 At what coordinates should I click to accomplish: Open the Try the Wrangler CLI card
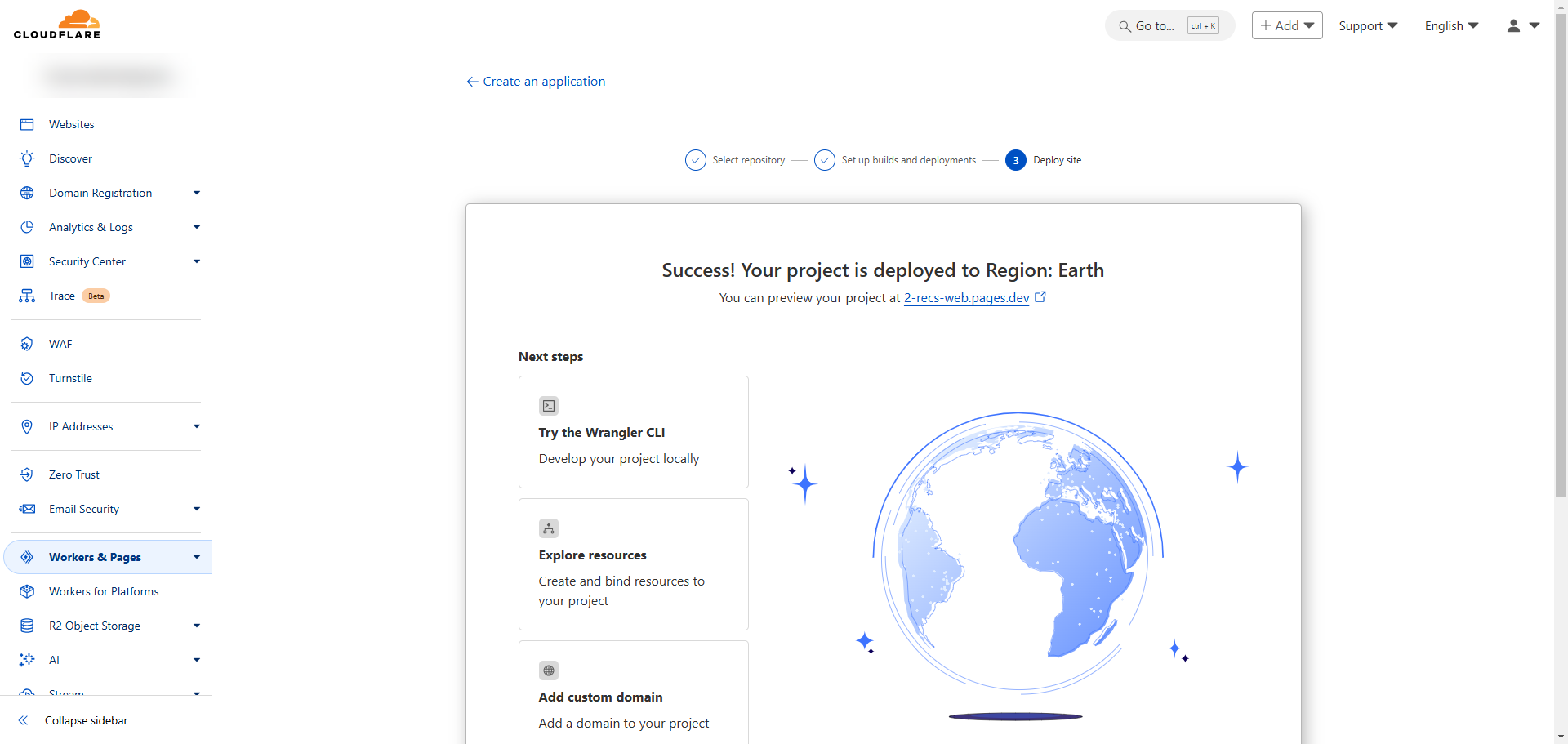pos(634,432)
